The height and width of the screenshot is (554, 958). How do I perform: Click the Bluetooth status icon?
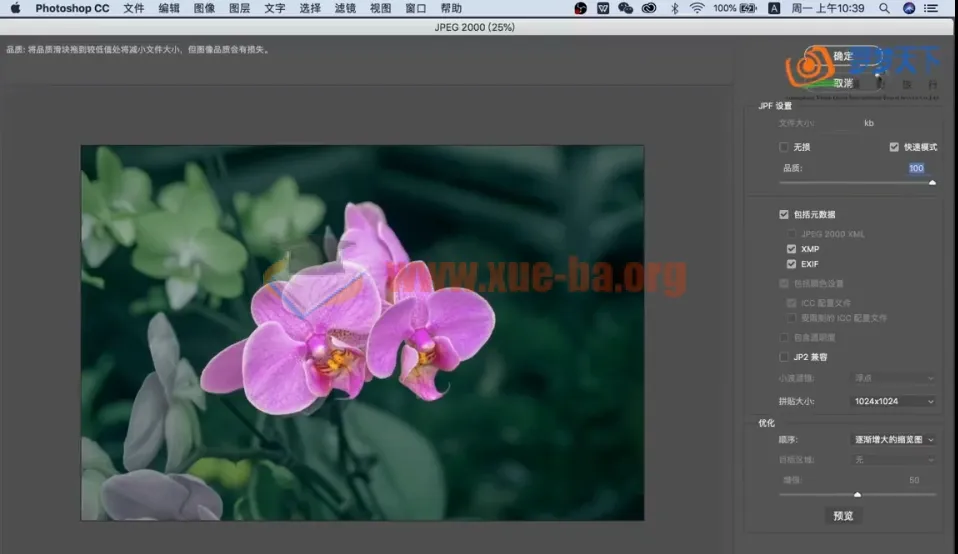point(674,8)
